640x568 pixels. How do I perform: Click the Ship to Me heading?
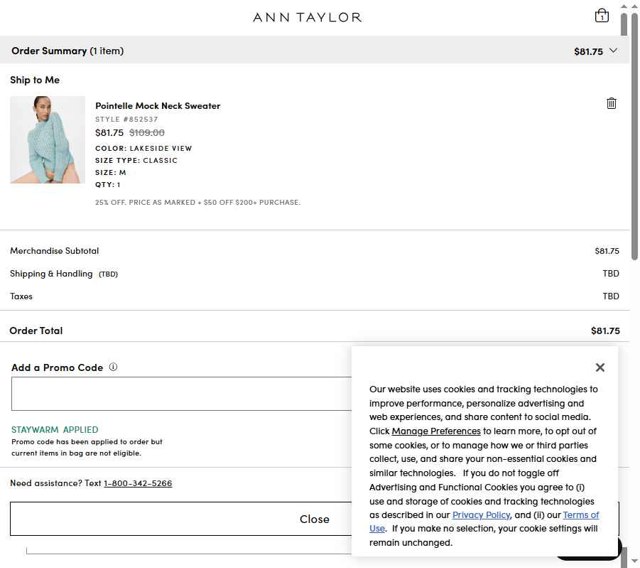[x=35, y=80]
